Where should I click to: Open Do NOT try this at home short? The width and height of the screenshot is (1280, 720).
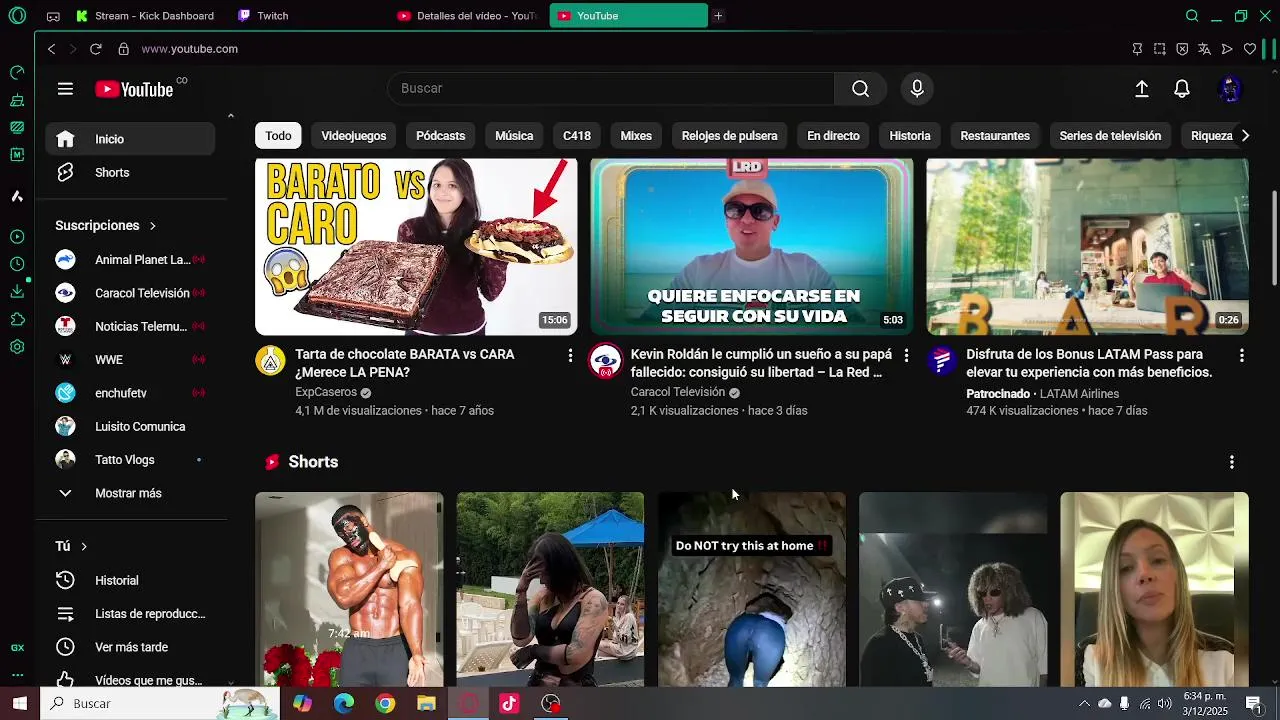point(752,589)
